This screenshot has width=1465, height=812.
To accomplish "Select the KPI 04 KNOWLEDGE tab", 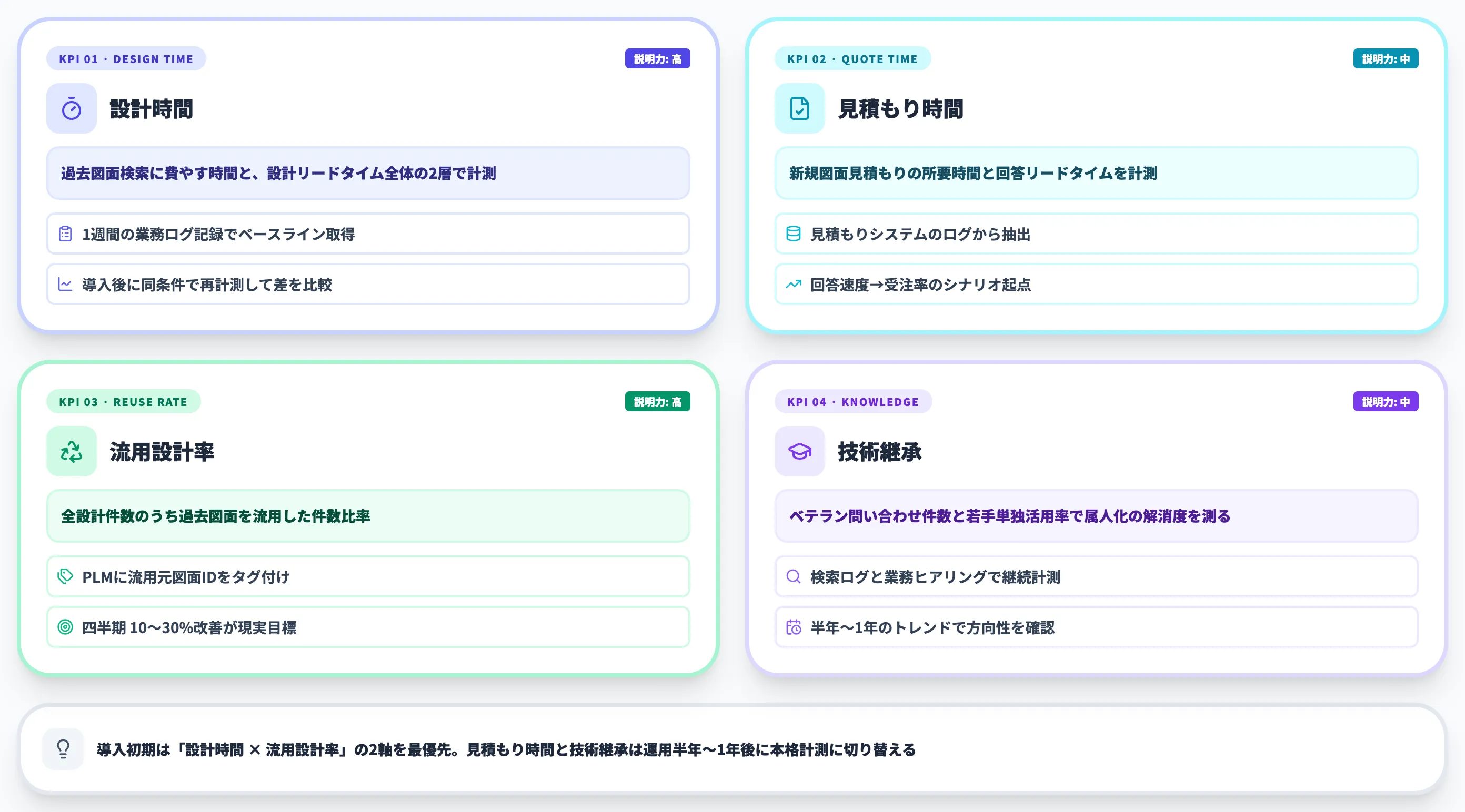I will (x=853, y=401).
